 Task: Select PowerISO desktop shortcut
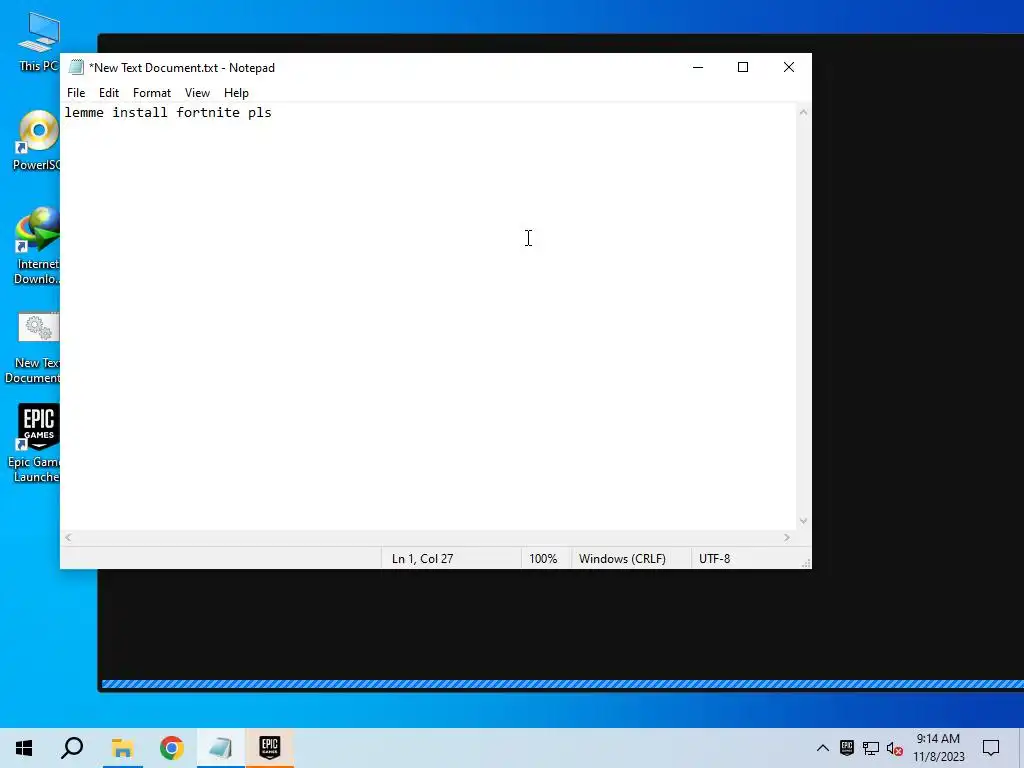click(37, 140)
